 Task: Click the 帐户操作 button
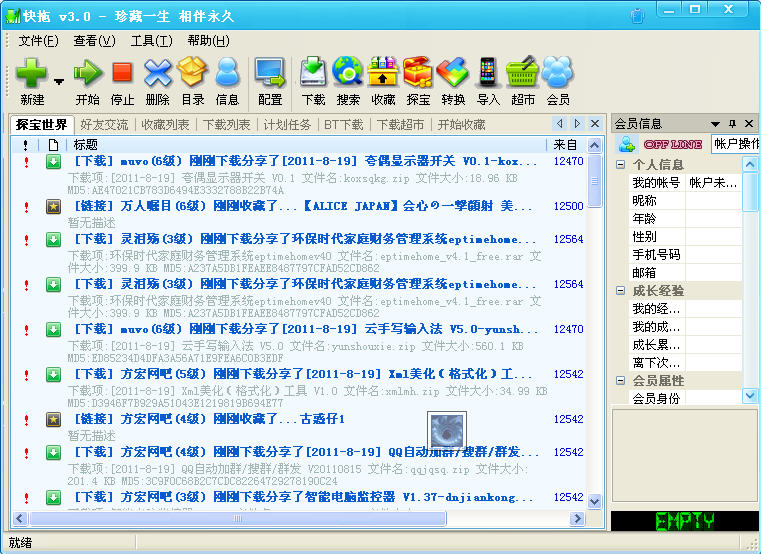735,144
